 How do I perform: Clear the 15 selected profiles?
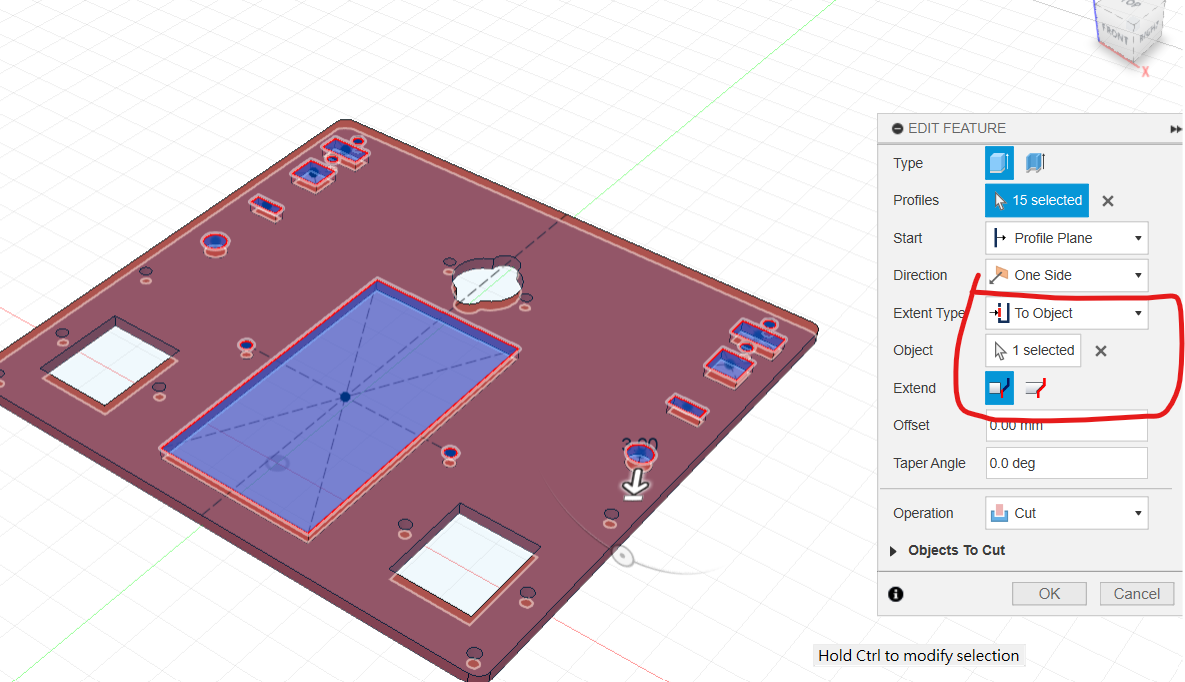[1108, 201]
